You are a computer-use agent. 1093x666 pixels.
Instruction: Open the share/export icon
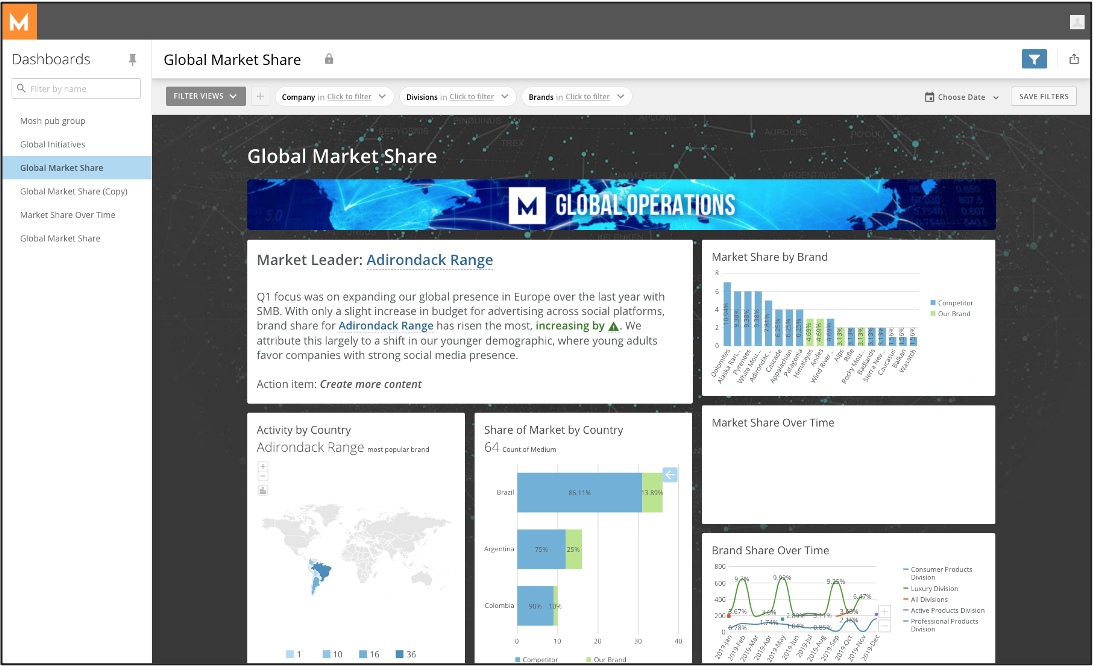tap(1074, 59)
